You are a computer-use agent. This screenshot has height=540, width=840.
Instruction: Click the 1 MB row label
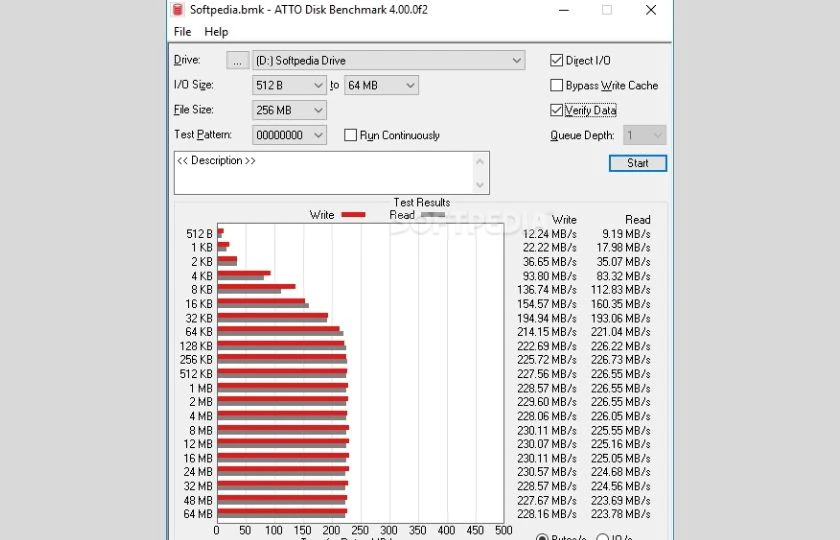click(x=200, y=388)
